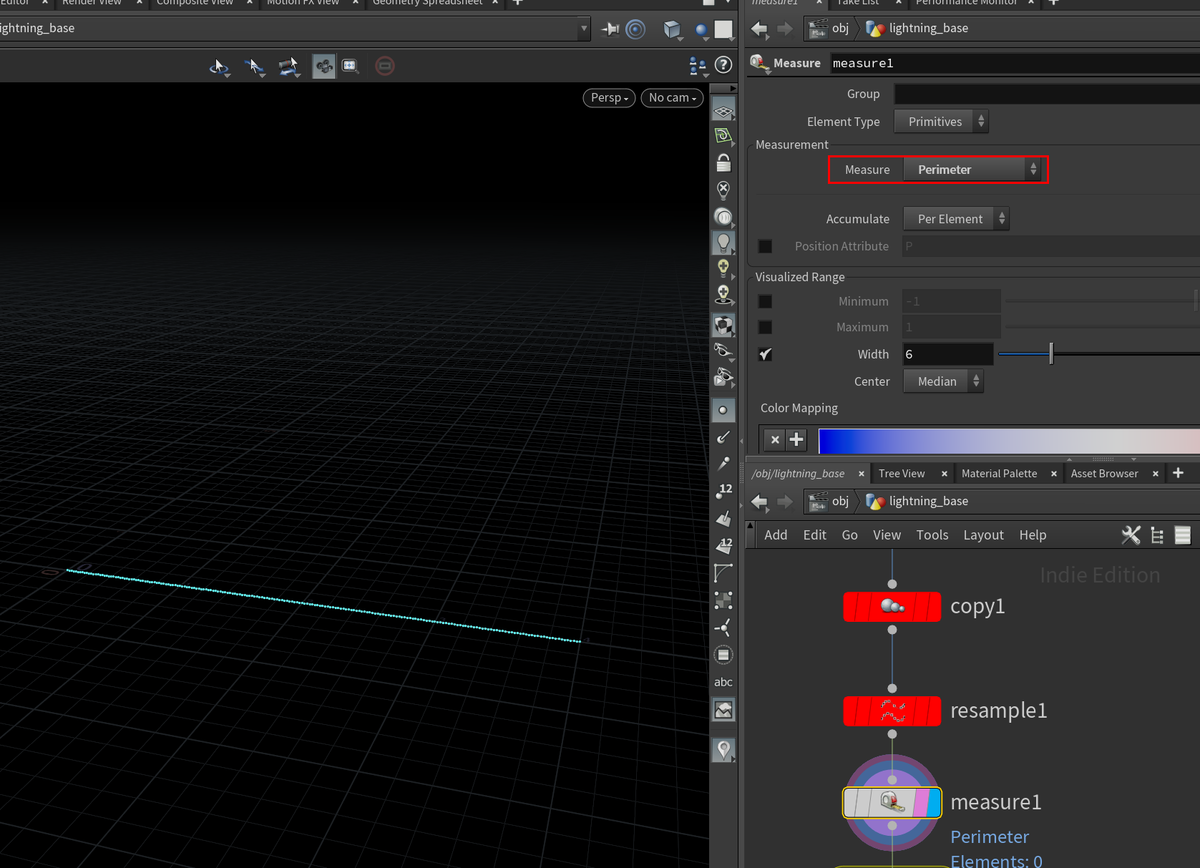Open the Edit menu in network editor
Screen dimensions: 1200x868
tap(815, 535)
